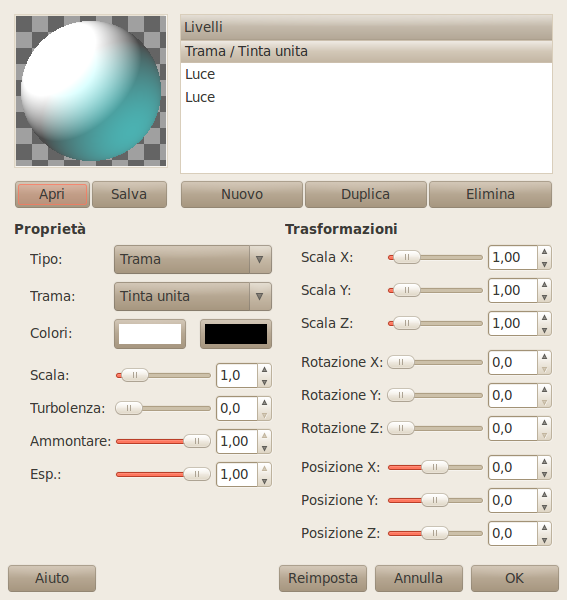The width and height of the screenshot is (567, 600).
Task: Confirm the dialog with OK
Action: (x=515, y=578)
